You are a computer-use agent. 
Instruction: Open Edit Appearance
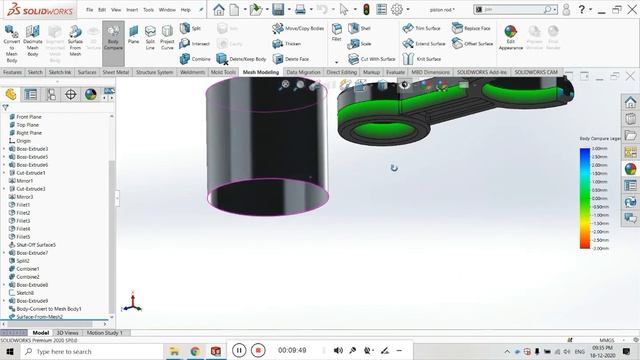[x=511, y=38]
